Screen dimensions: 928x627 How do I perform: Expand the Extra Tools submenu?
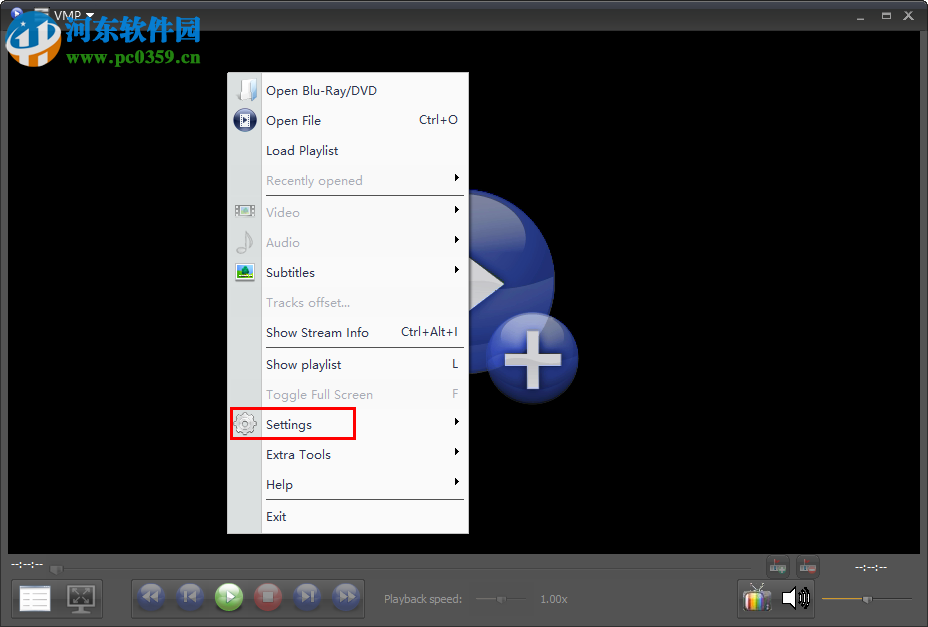point(298,454)
